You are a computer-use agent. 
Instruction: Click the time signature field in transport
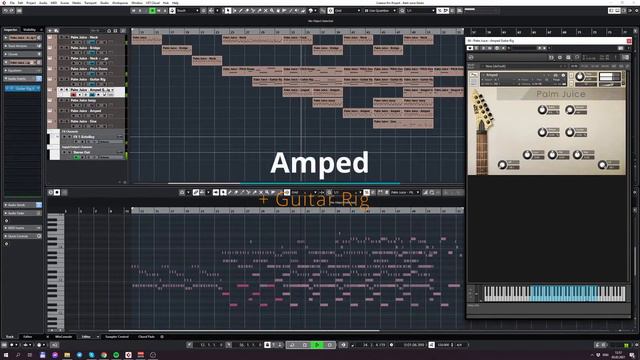pyautogui.click(x=459, y=345)
